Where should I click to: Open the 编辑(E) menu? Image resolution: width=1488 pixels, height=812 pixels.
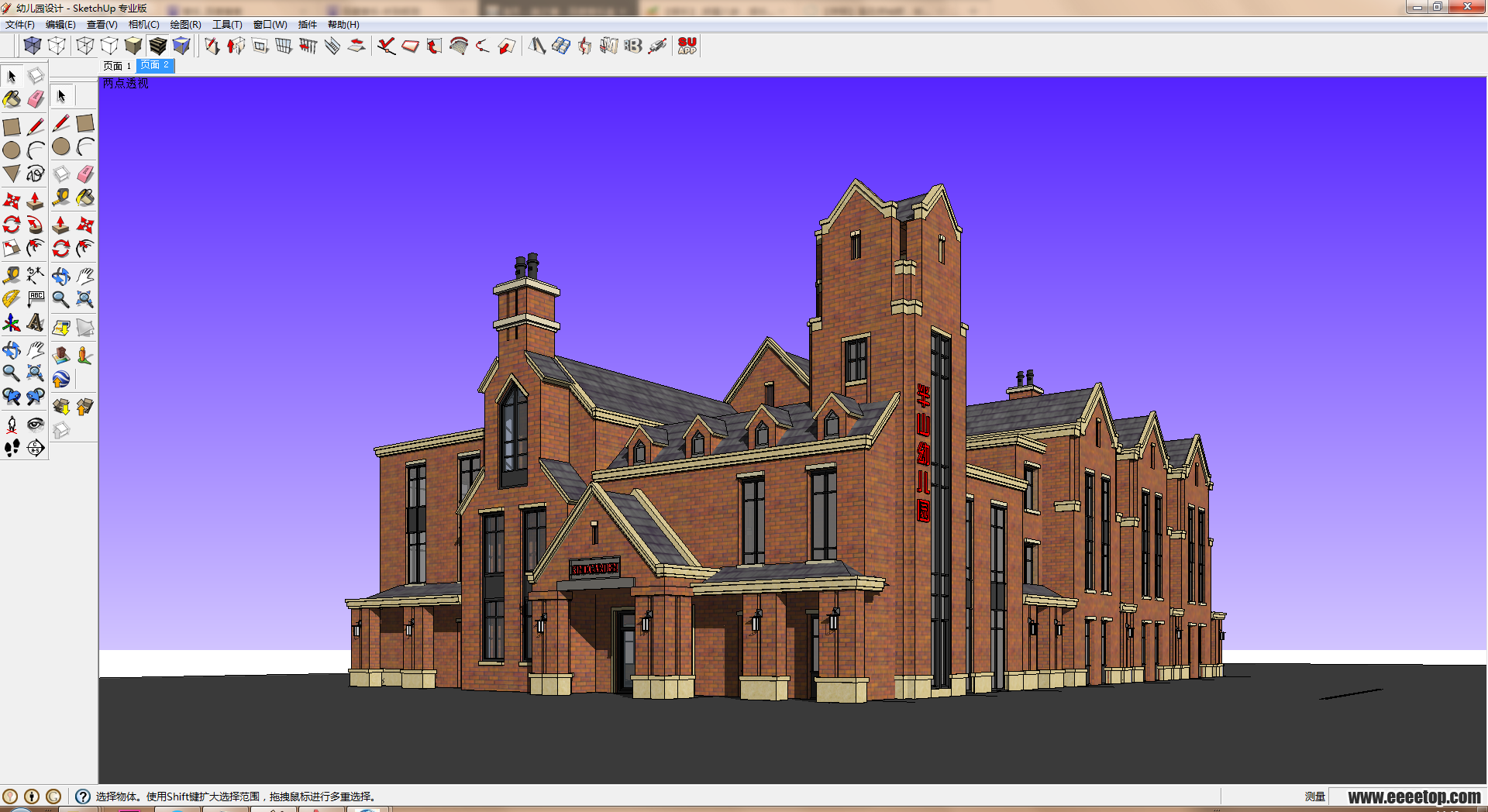click(x=60, y=25)
